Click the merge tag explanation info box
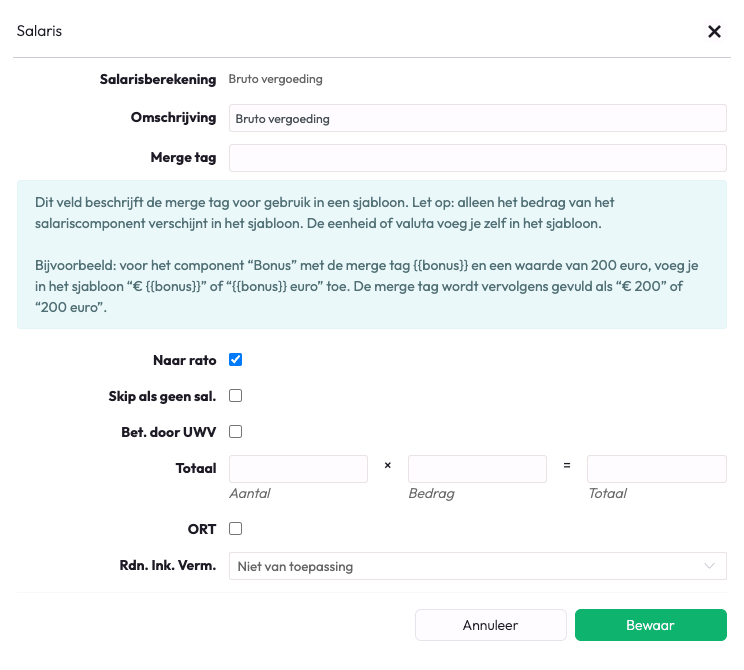The width and height of the screenshot is (744, 670). 372,255
